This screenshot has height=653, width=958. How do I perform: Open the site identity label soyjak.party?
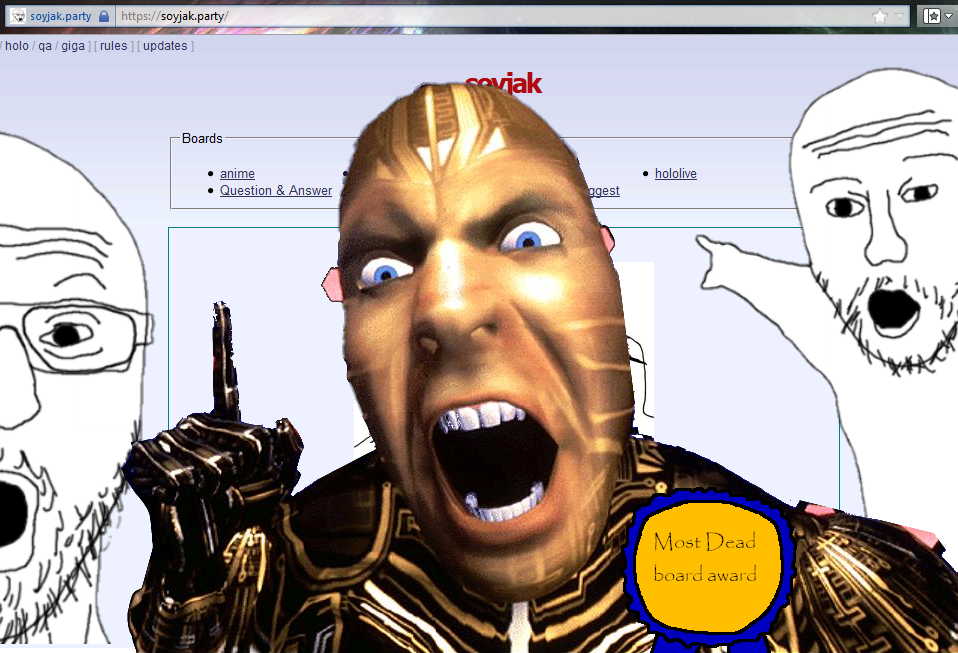(x=60, y=16)
